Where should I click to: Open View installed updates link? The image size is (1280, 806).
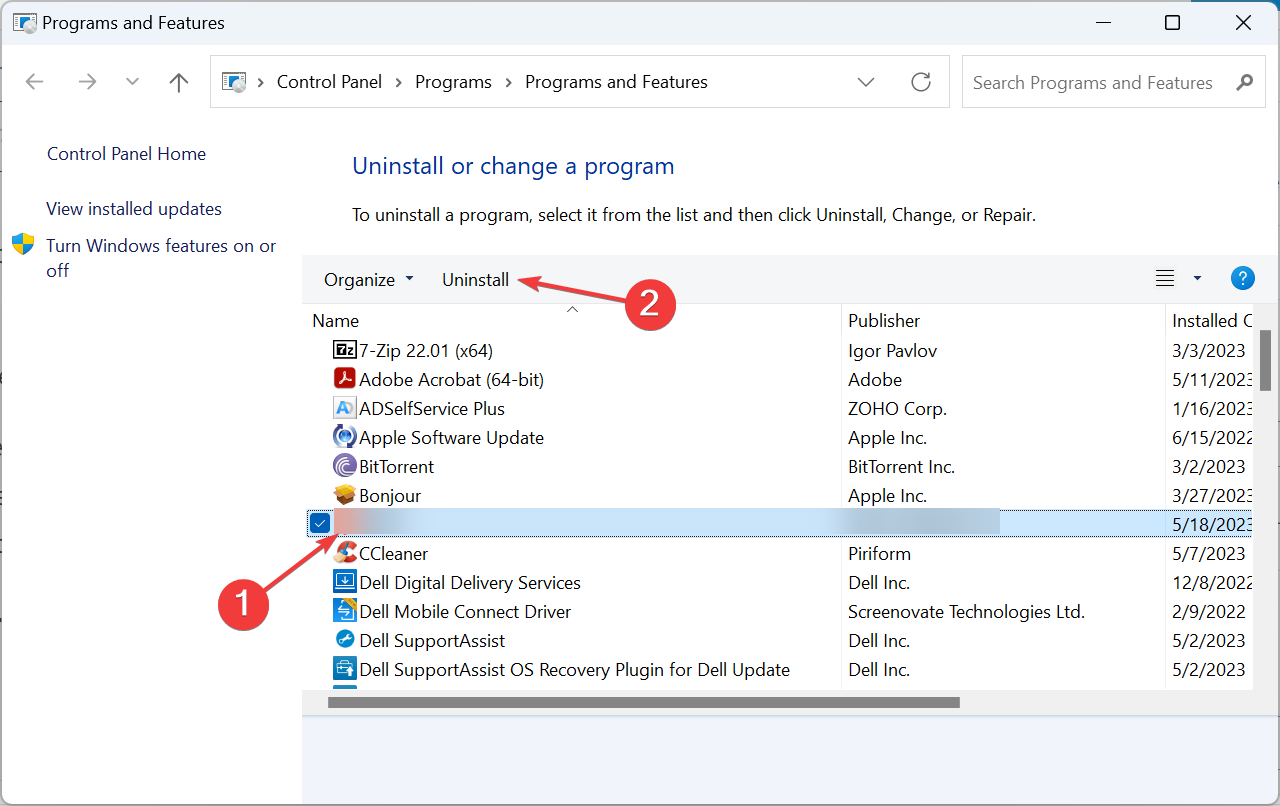tap(134, 209)
